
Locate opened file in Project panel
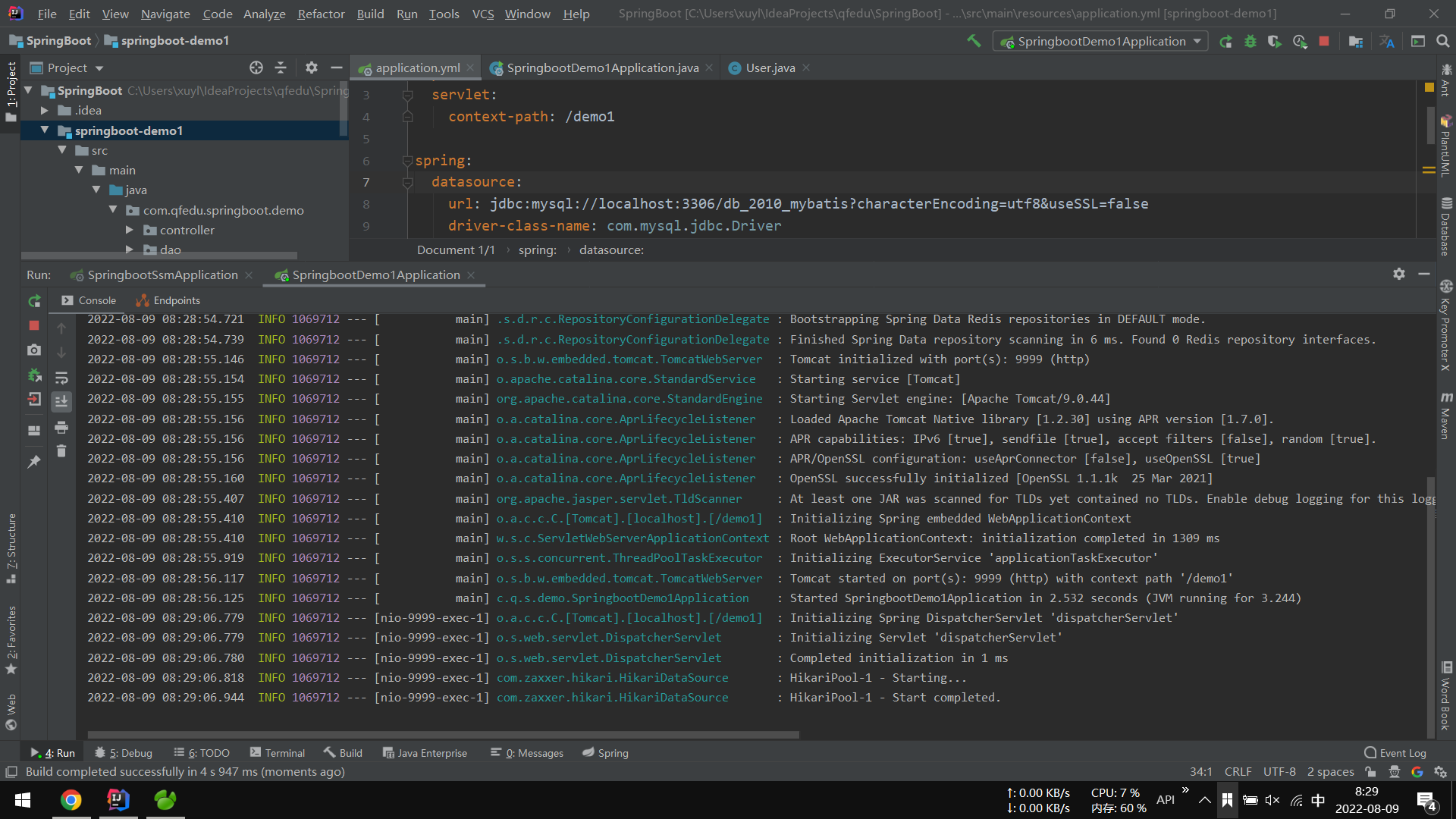(x=256, y=67)
